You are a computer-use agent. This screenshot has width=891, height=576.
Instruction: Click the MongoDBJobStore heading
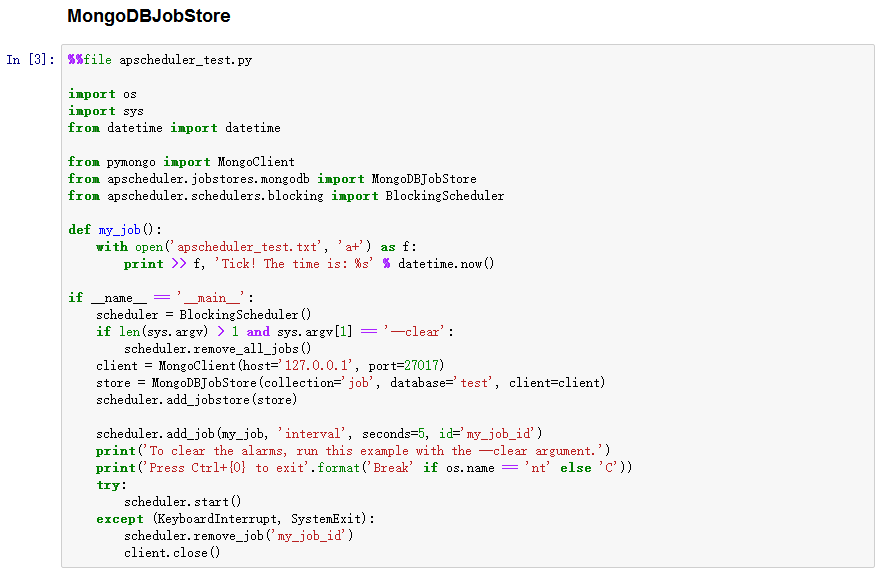pos(148,16)
